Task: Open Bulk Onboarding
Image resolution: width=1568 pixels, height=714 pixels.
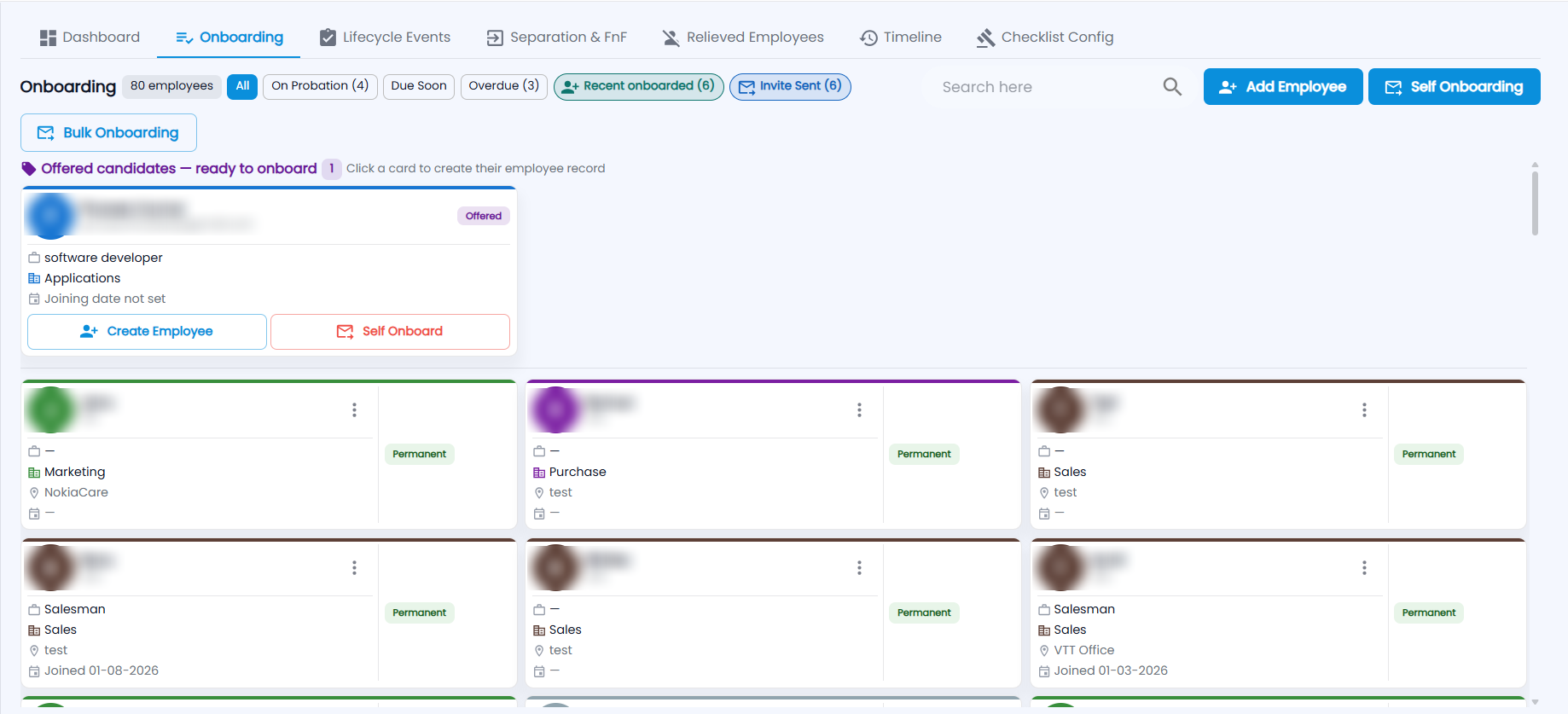Action: [108, 133]
